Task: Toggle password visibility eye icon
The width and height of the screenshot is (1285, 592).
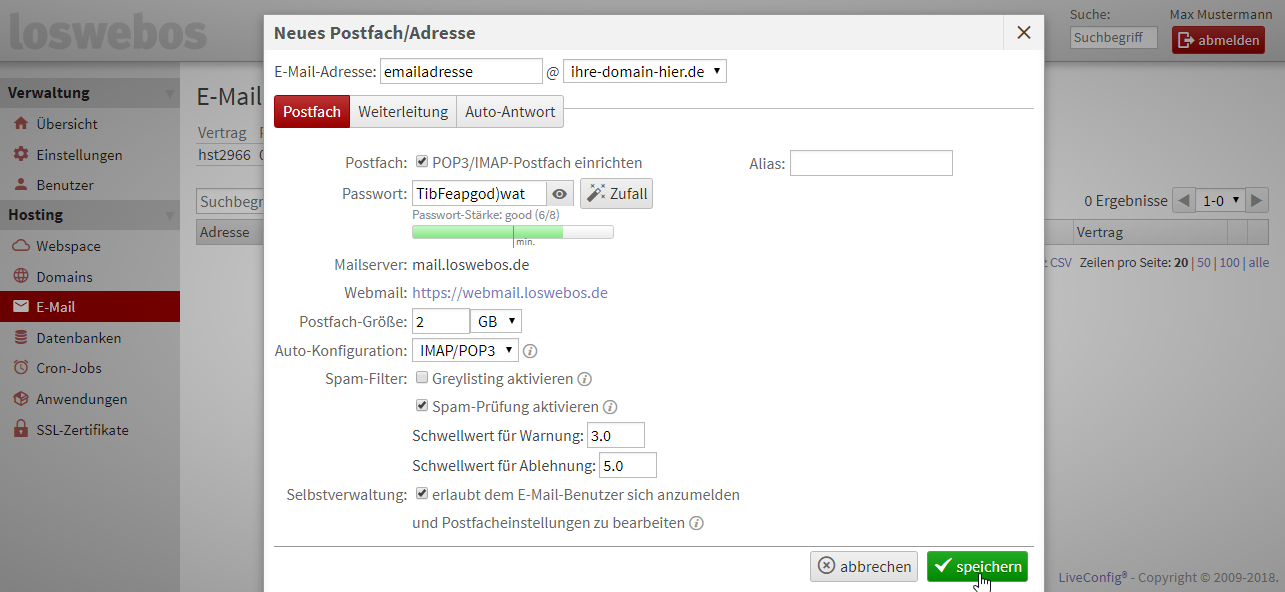Action: [x=560, y=194]
